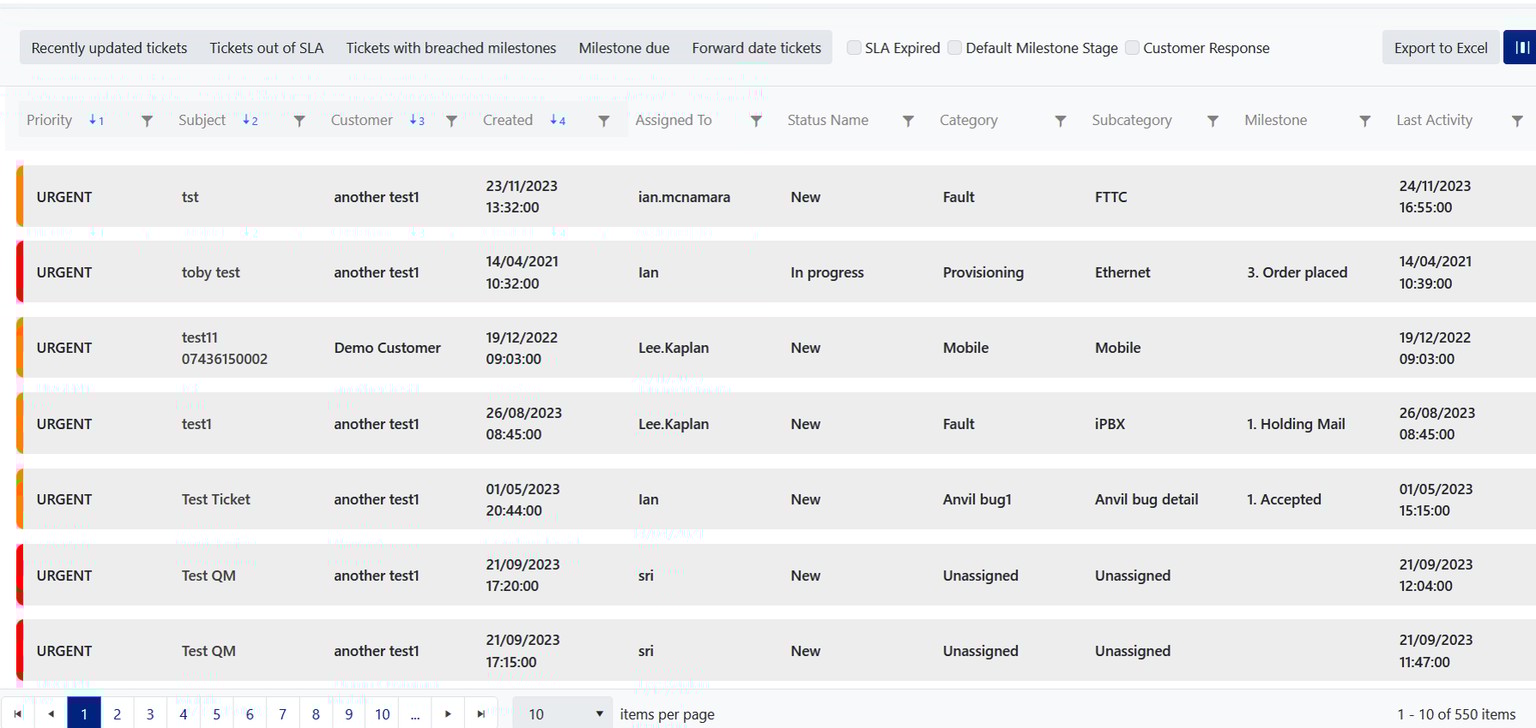Screen dimensions: 1536x728
Task: Go to the last page arrow
Action: (481, 714)
